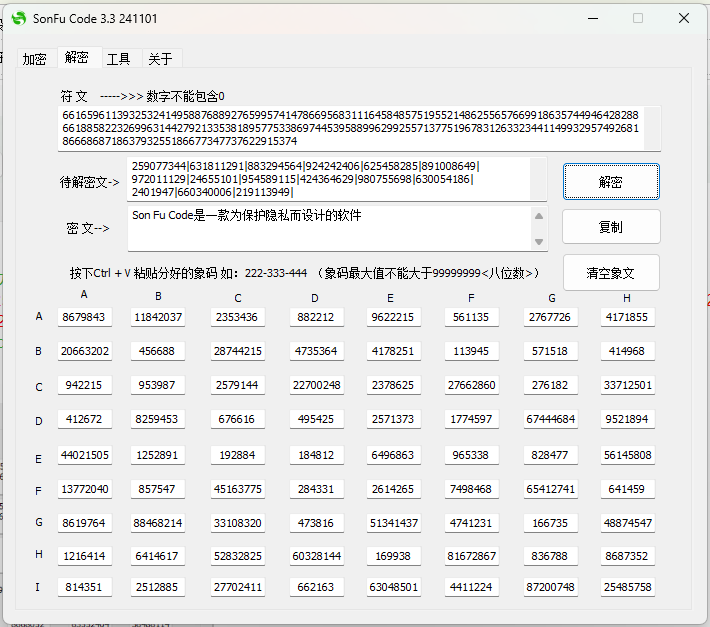Select the 关于 tab
The width and height of the screenshot is (710, 627).
pos(160,59)
